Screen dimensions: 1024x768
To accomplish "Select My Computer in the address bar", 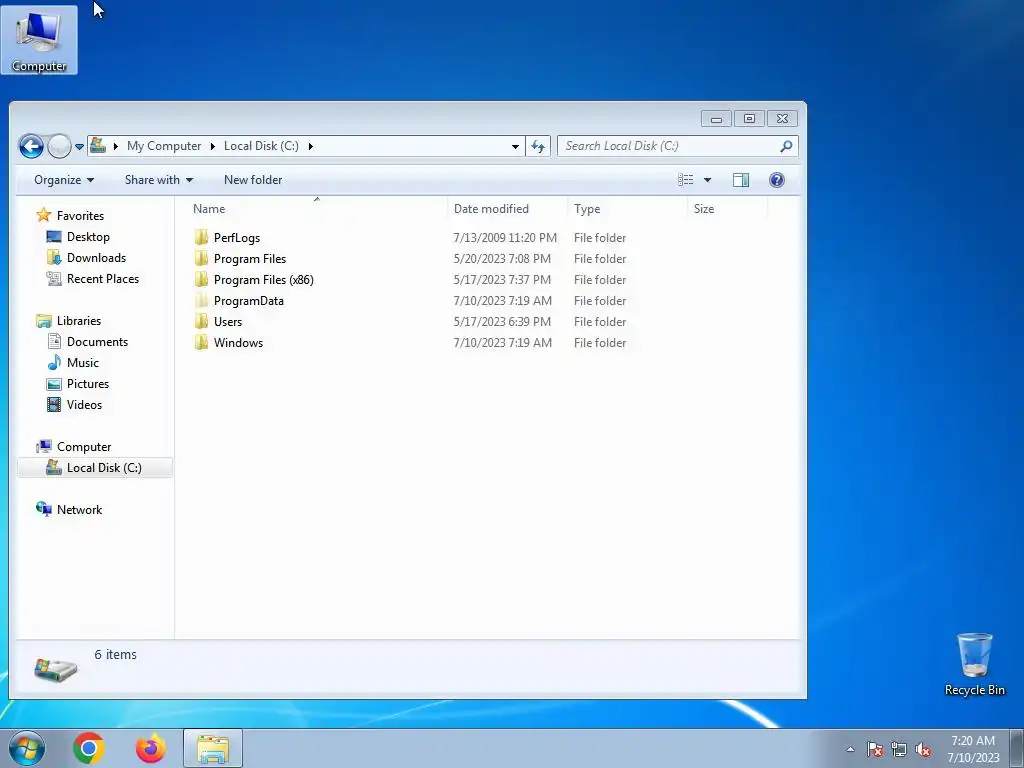I will (x=164, y=146).
